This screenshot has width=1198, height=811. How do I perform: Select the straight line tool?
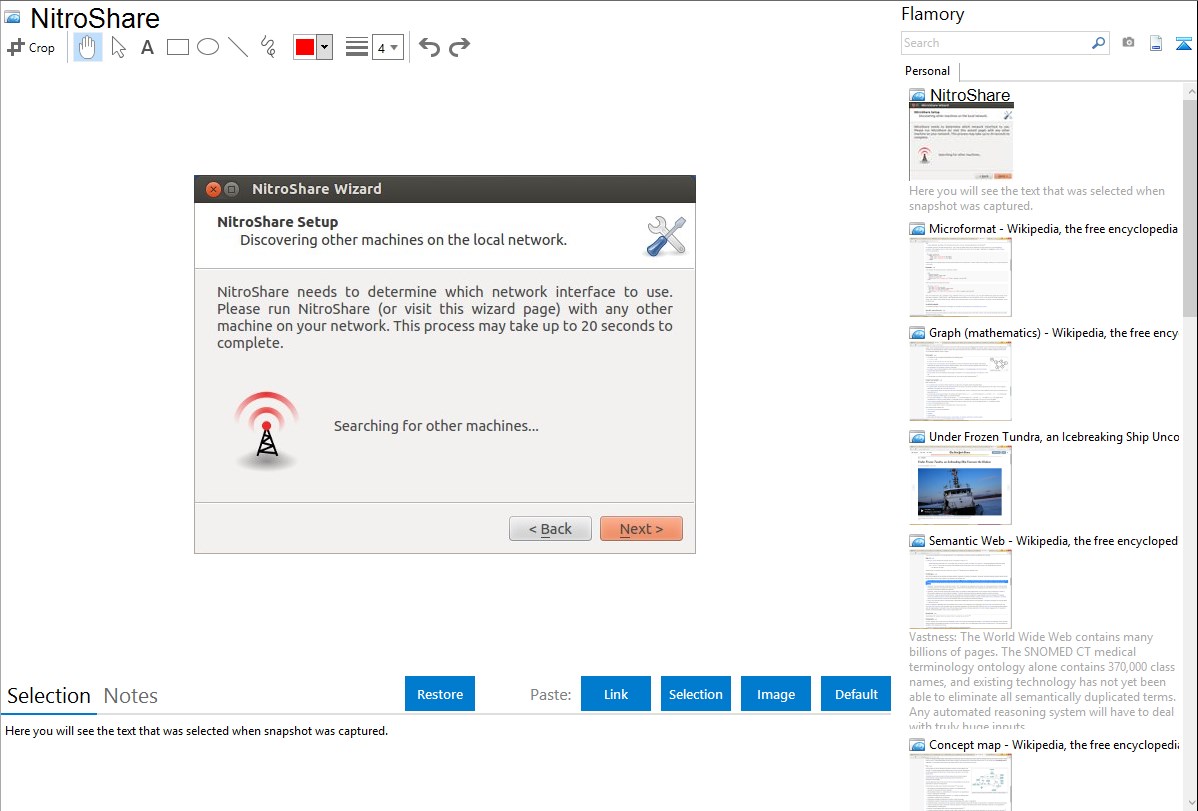[x=238, y=47]
